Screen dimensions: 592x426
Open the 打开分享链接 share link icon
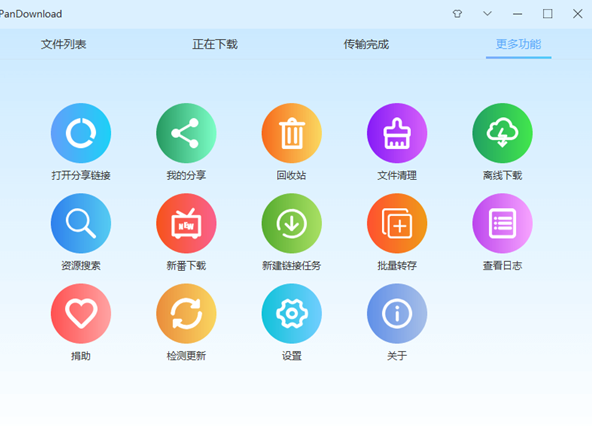coord(81,133)
